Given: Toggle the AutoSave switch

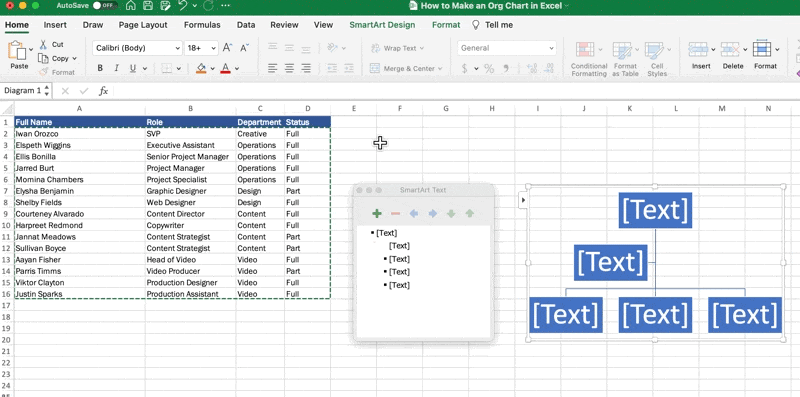Looking at the screenshot, I should point(106,6).
